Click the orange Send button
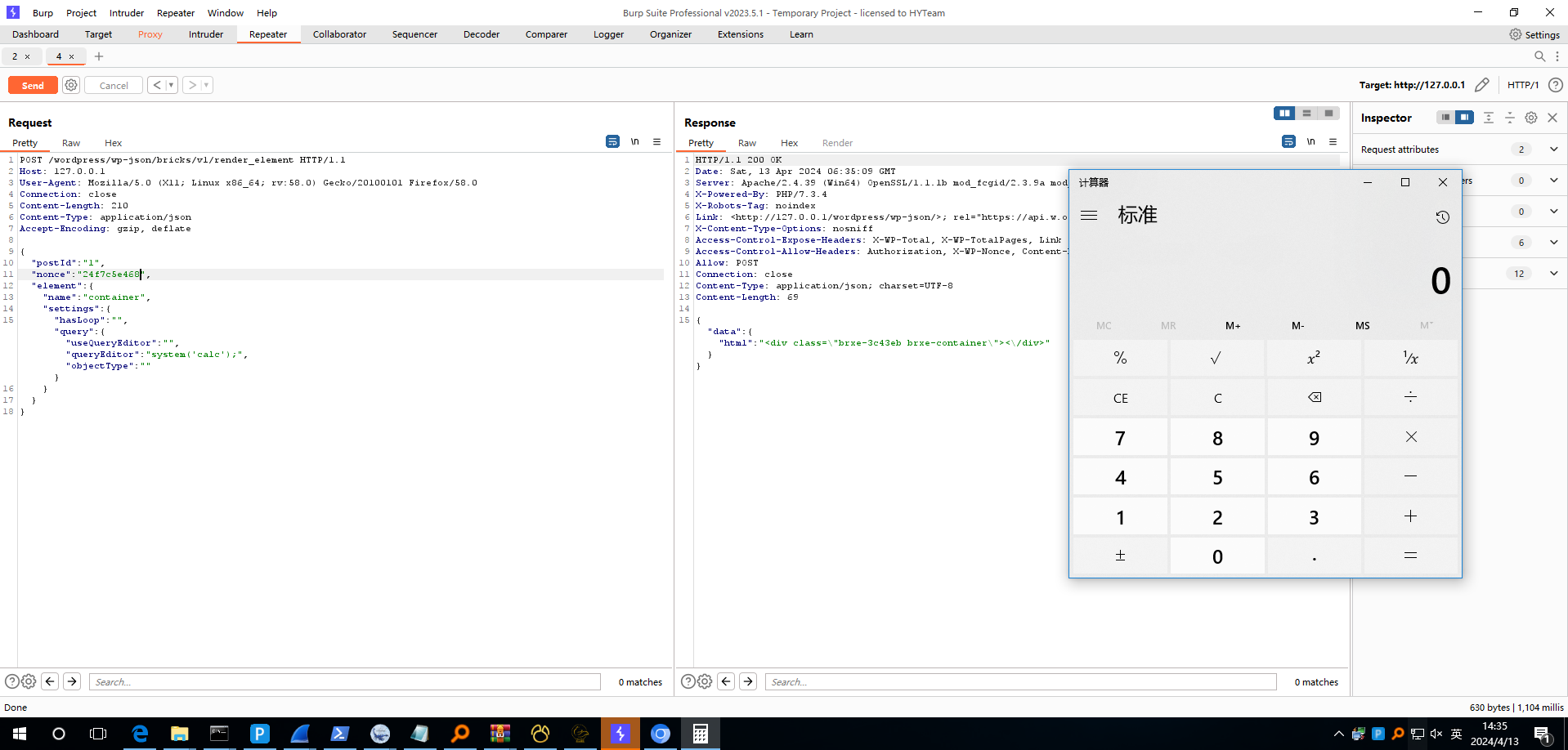 [33, 85]
